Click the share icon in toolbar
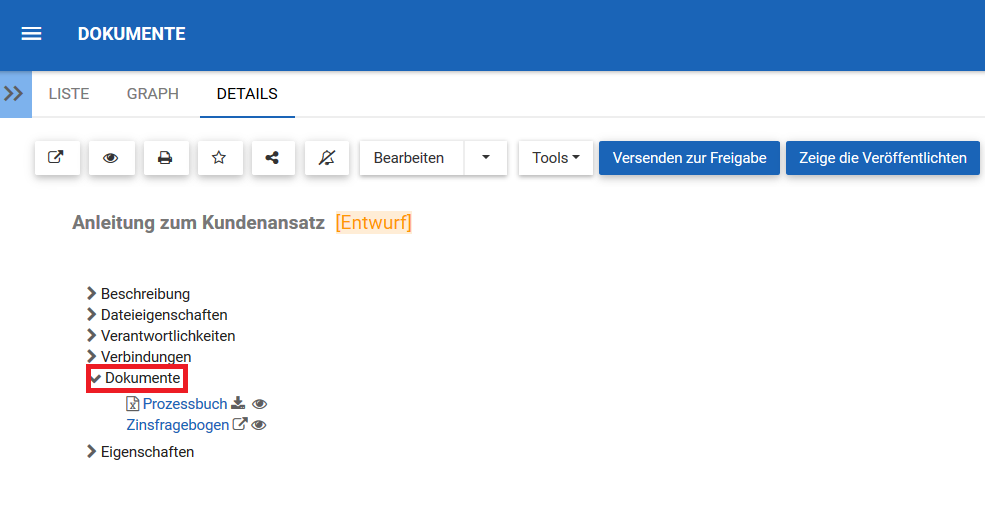The width and height of the screenshot is (985, 523). click(273, 158)
